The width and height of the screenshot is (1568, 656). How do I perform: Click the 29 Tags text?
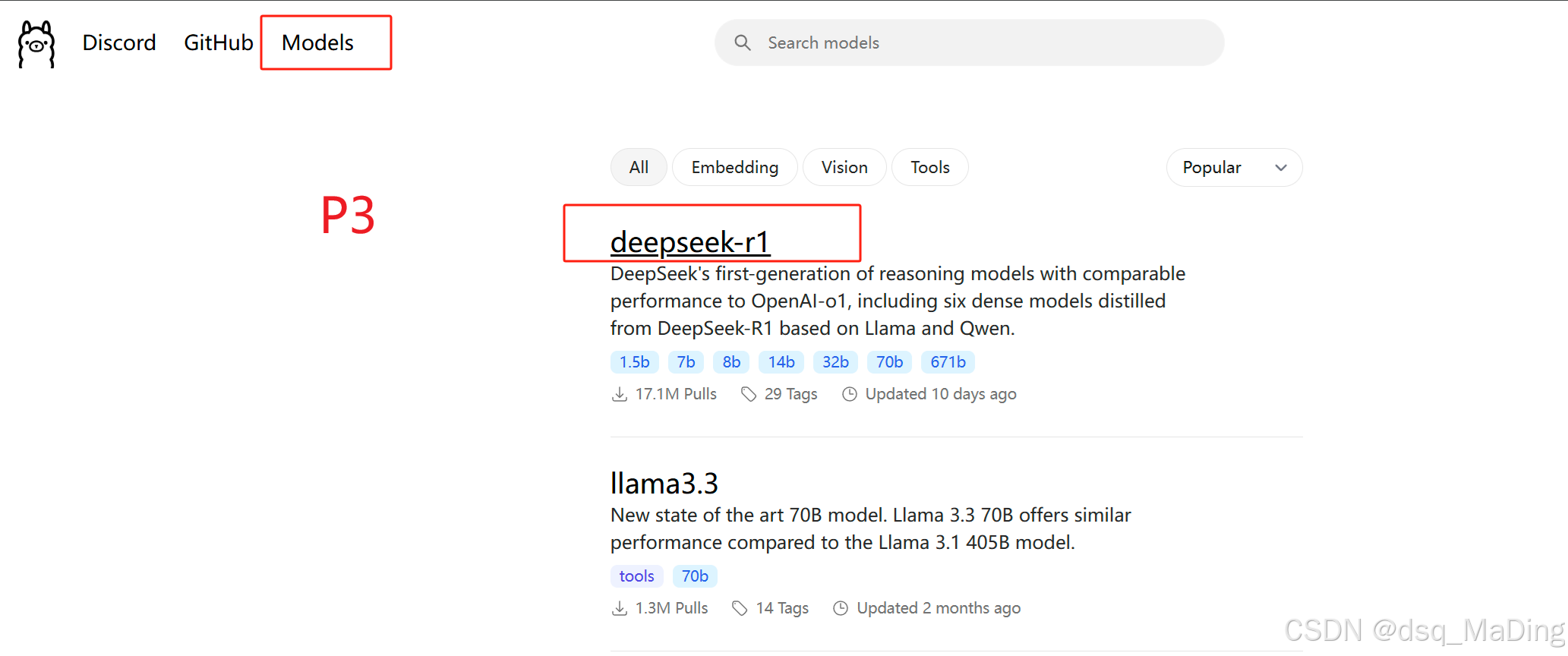790,394
